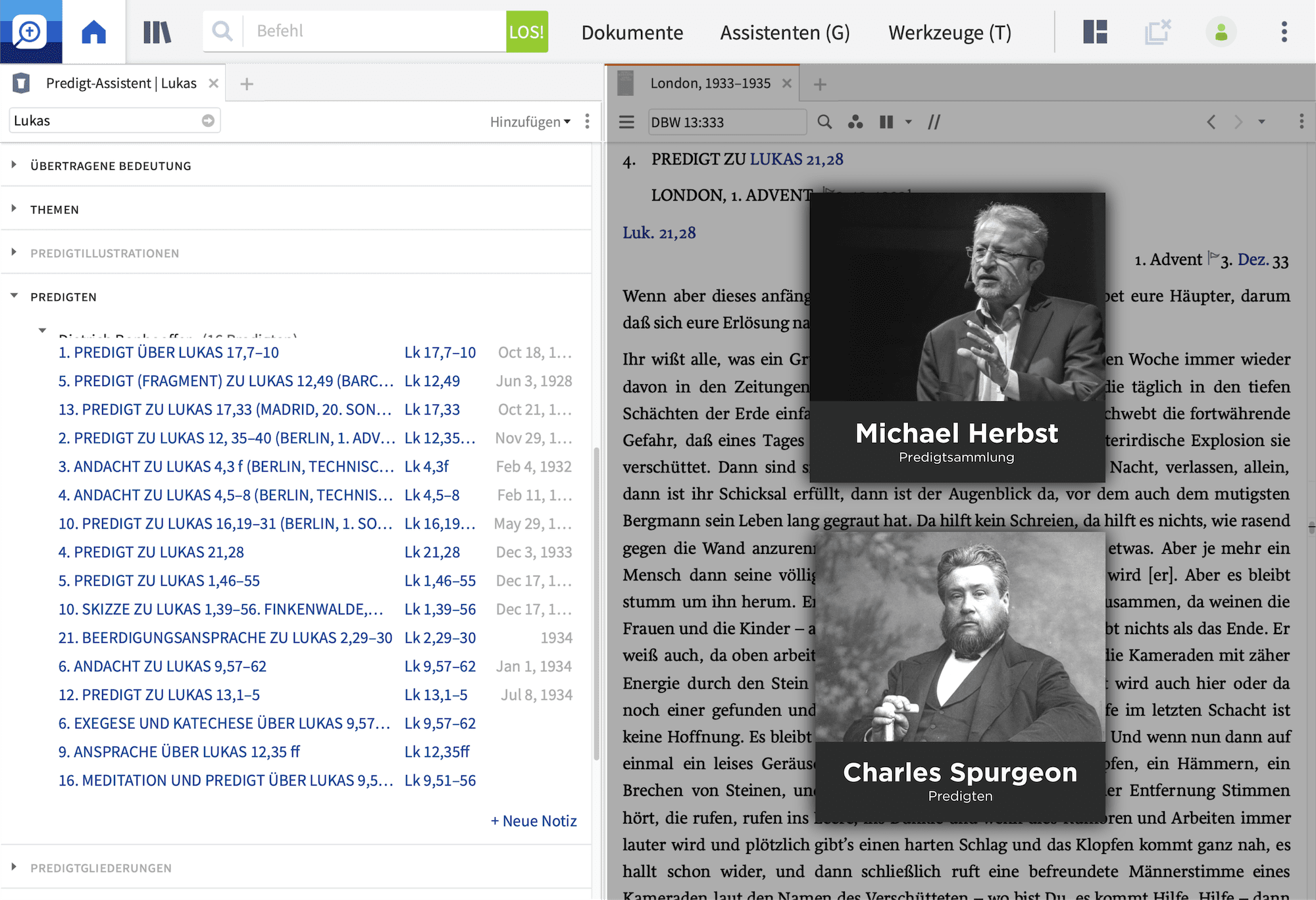Click the search icon in resource toolbar
The image size is (1316, 900).
(824, 122)
